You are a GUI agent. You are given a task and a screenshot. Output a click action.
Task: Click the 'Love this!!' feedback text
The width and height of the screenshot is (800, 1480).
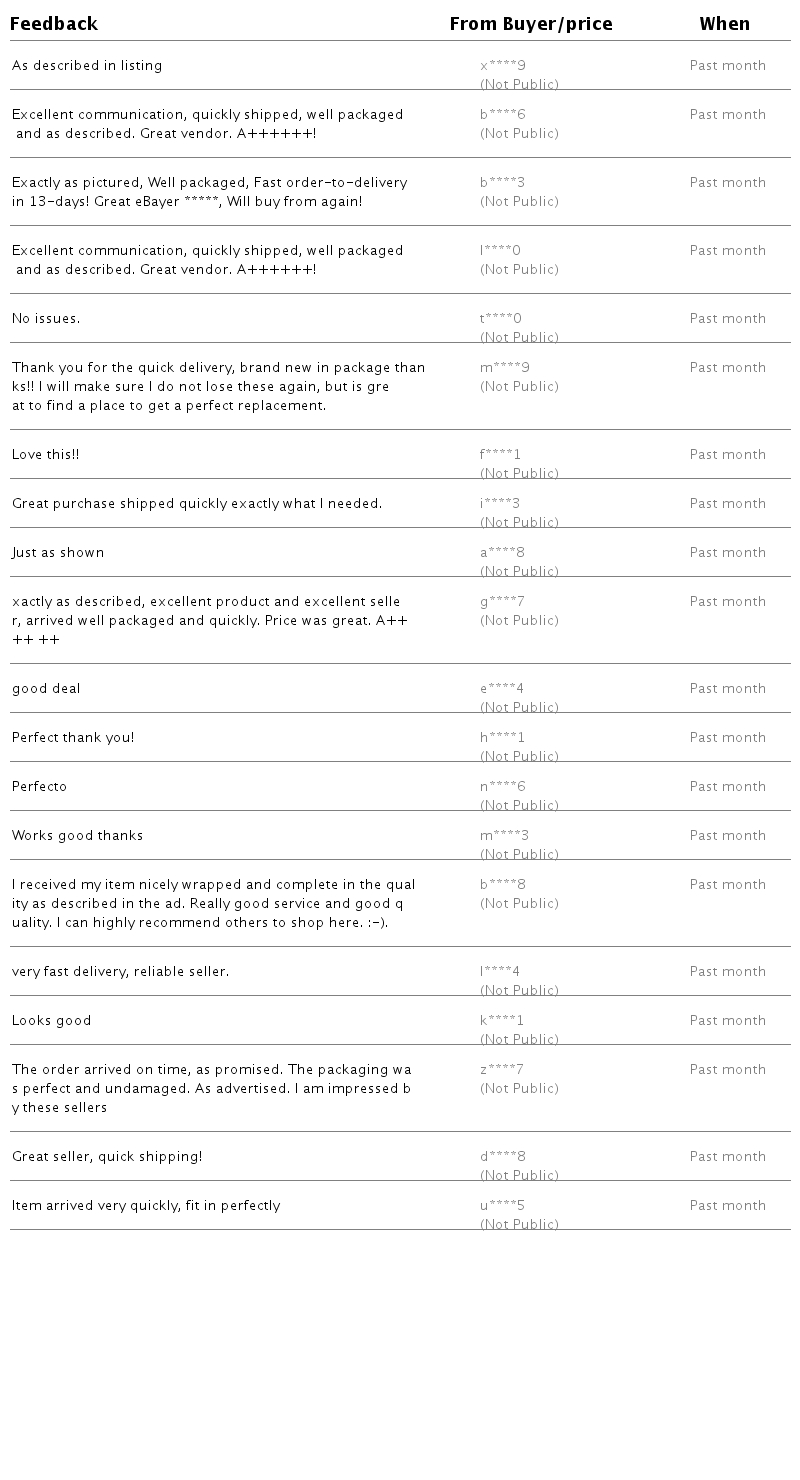[46, 455]
